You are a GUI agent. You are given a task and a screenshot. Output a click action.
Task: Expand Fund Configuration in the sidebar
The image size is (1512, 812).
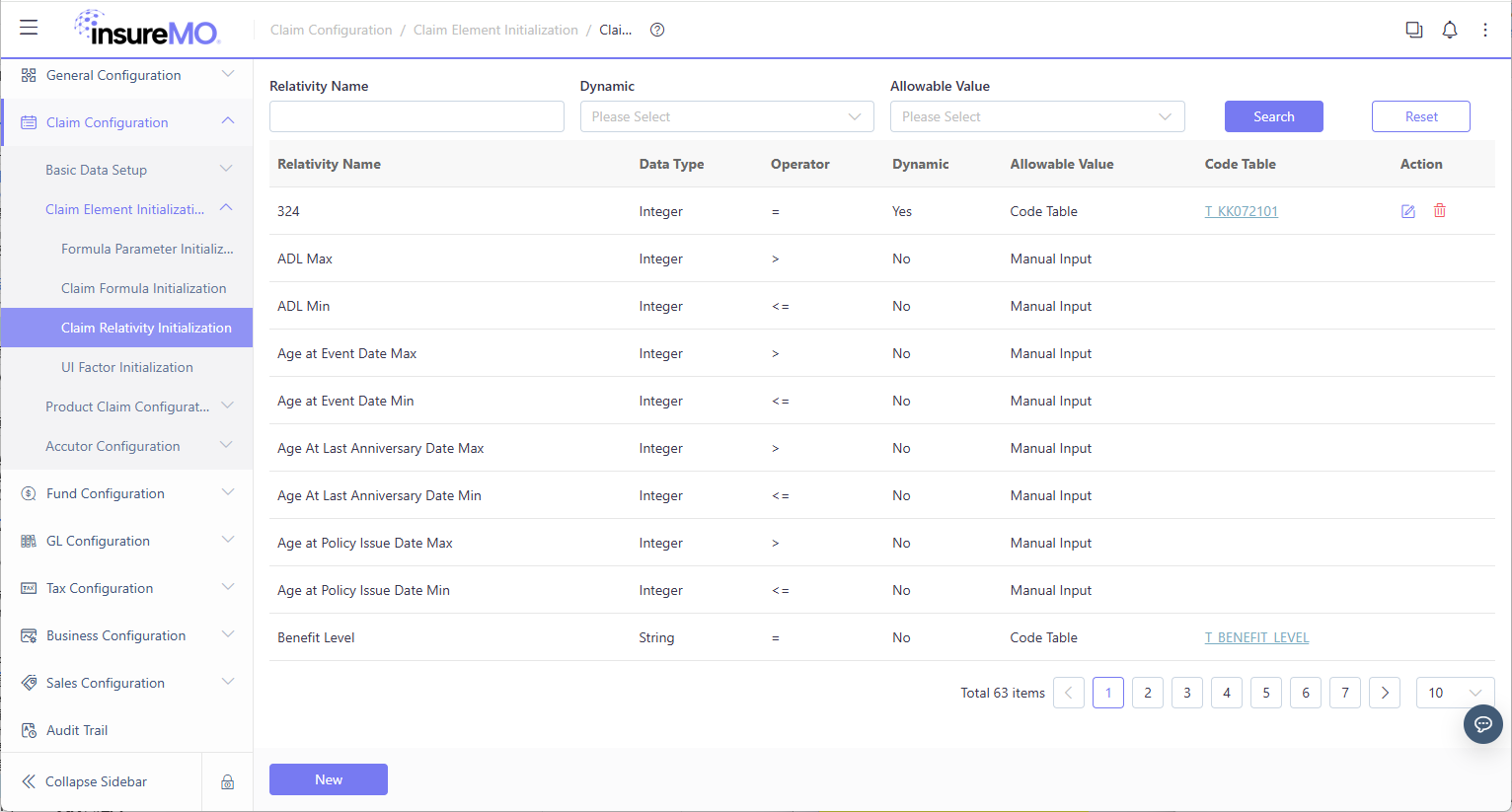coord(127,493)
